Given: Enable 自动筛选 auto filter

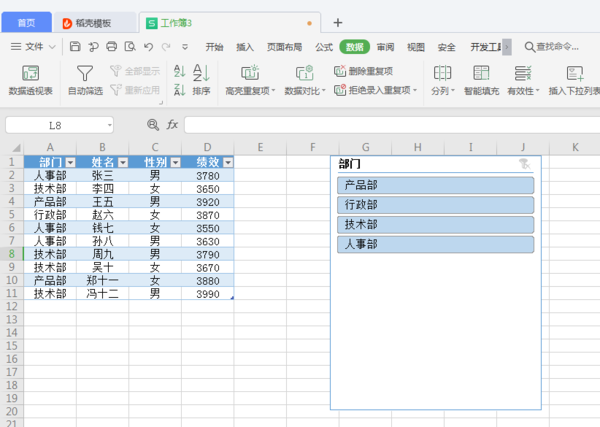Looking at the screenshot, I should (85, 80).
